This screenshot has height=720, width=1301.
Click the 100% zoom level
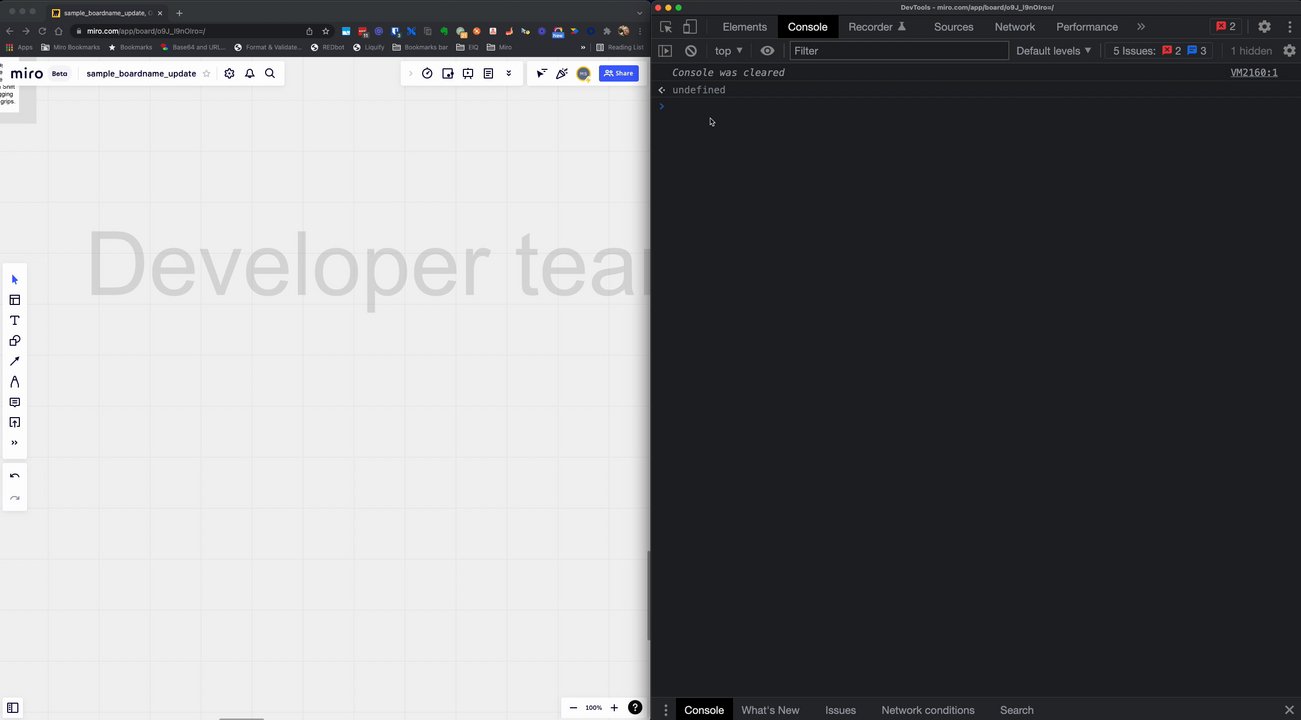[x=594, y=708]
